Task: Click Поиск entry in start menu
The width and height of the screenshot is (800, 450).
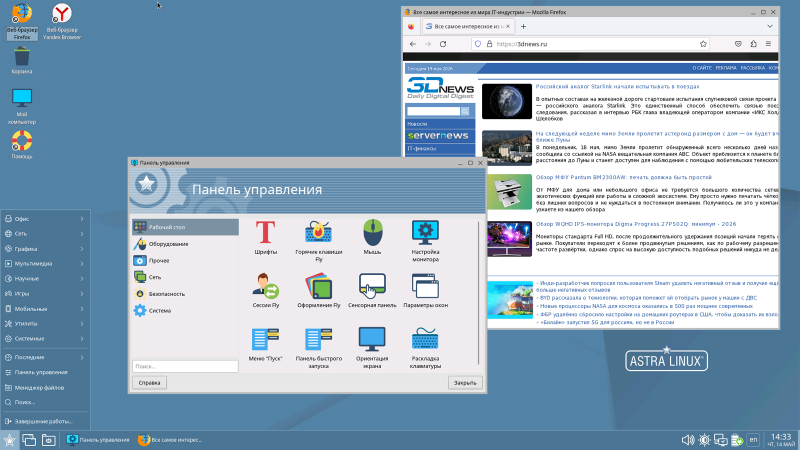Action: (45, 403)
